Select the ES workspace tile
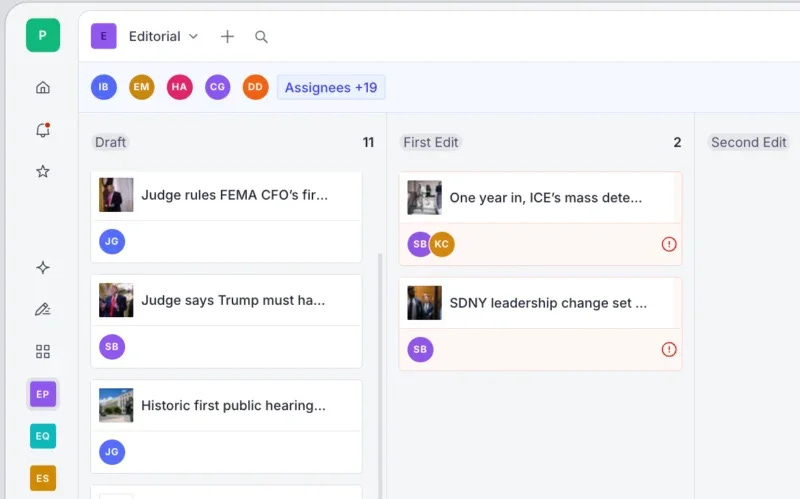 click(43, 478)
